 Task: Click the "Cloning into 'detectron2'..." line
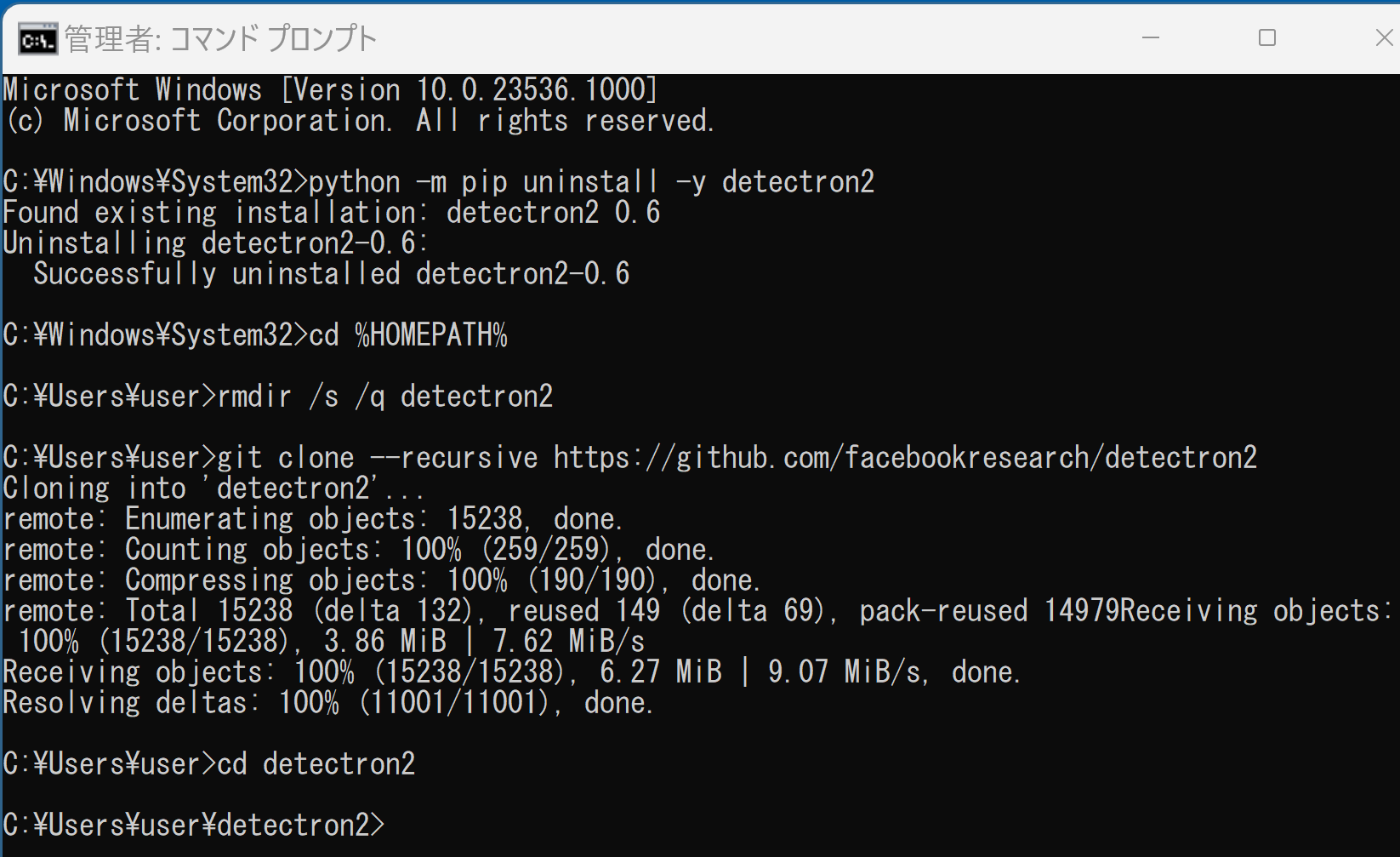213,488
